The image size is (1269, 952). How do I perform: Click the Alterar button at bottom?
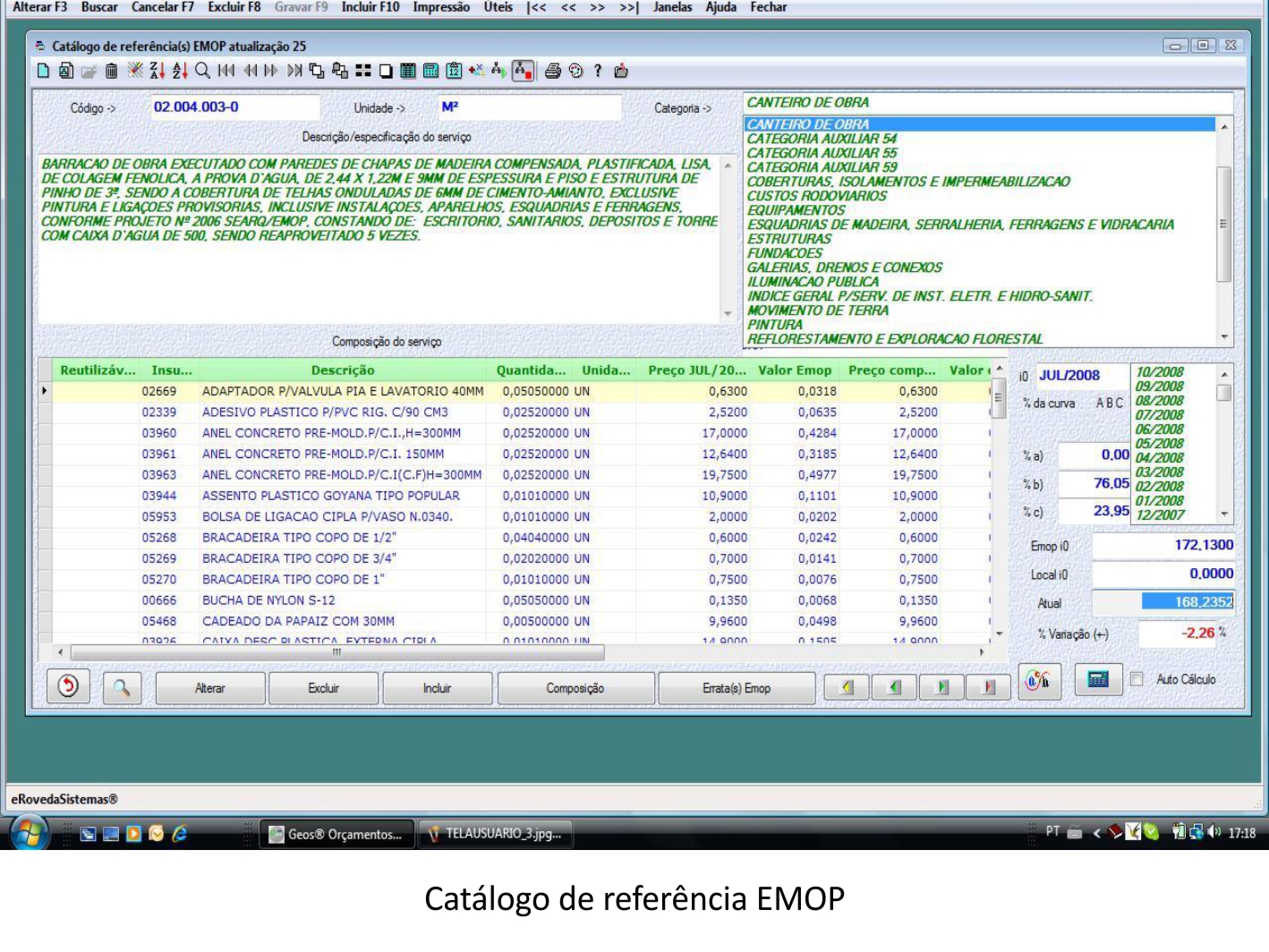pos(210,688)
